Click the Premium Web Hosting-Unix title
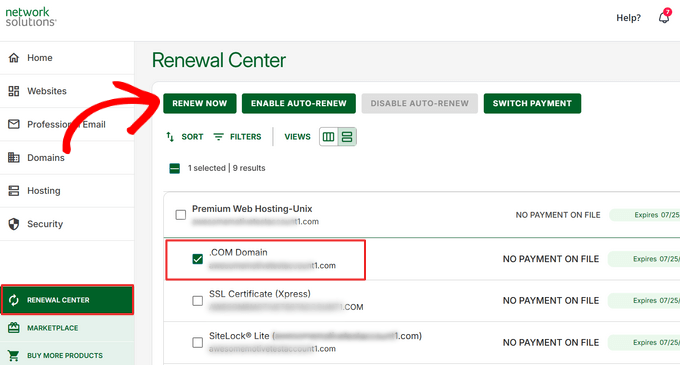 tap(252, 209)
